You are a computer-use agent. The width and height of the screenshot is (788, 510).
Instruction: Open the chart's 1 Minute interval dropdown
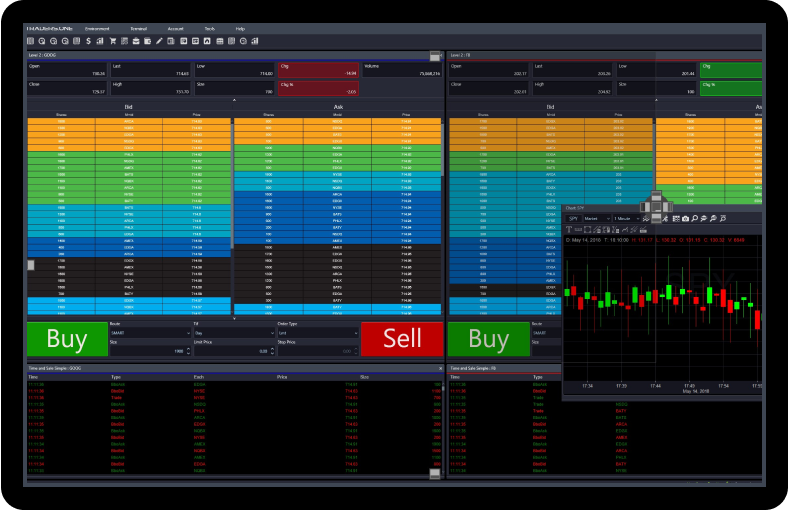pyautogui.click(x=626, y=218)
